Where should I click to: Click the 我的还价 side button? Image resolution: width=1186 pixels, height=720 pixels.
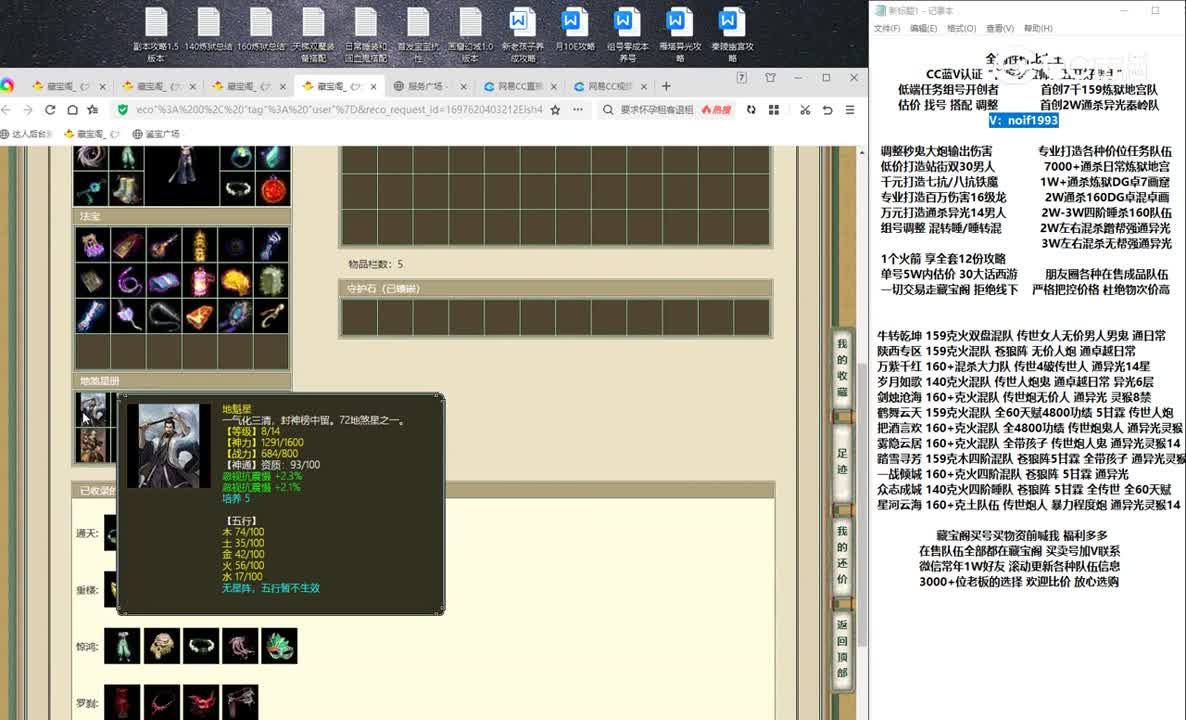pos(843,554)
